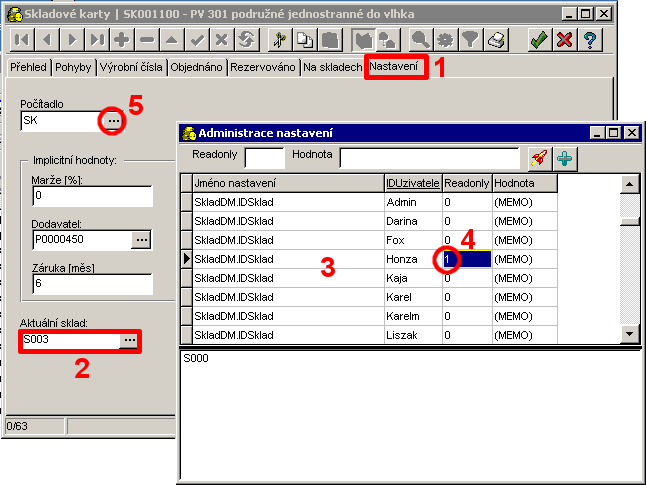Screen dimensions: 646x485
Task: Open help with the question mark icon
Action: click(x=591, y=40)
